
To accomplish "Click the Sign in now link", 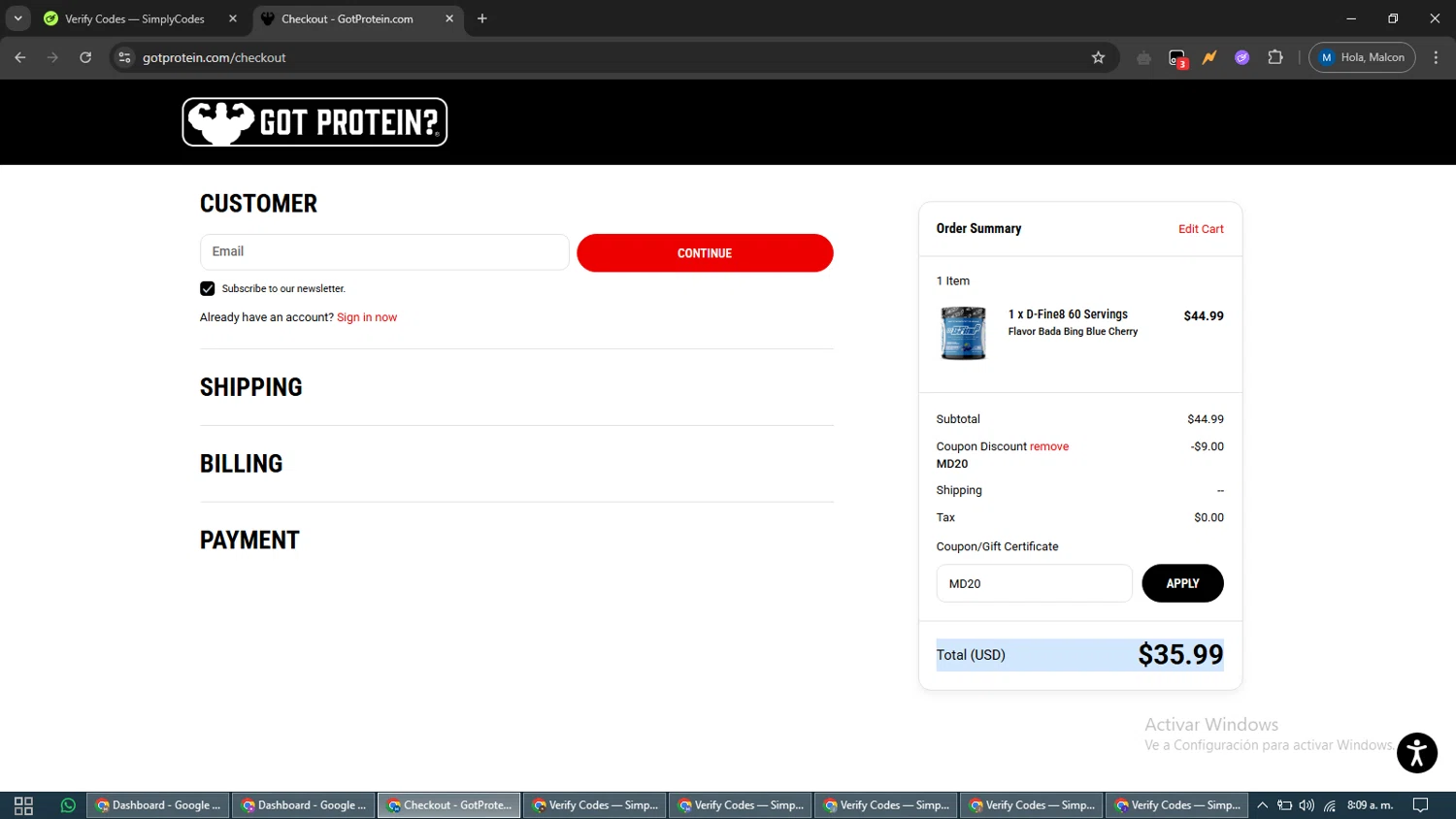I will coord(367,317).
